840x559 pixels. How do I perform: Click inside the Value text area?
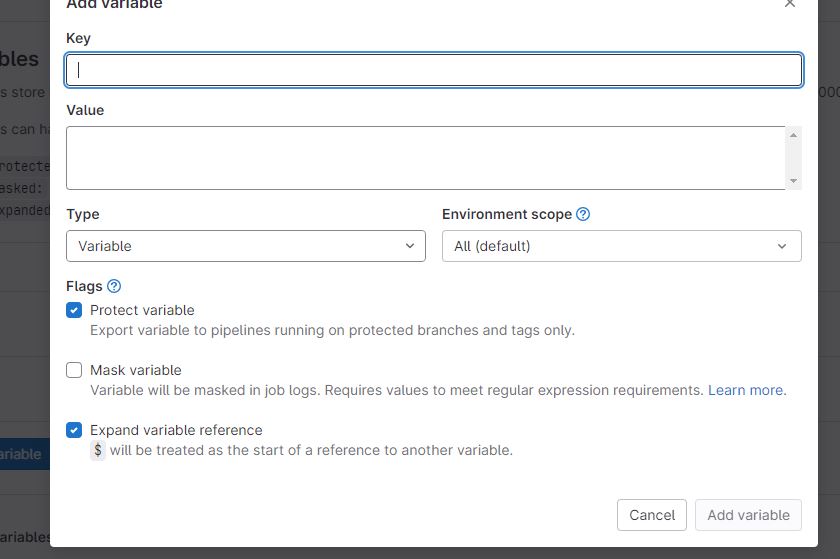[x=425, y=158]
